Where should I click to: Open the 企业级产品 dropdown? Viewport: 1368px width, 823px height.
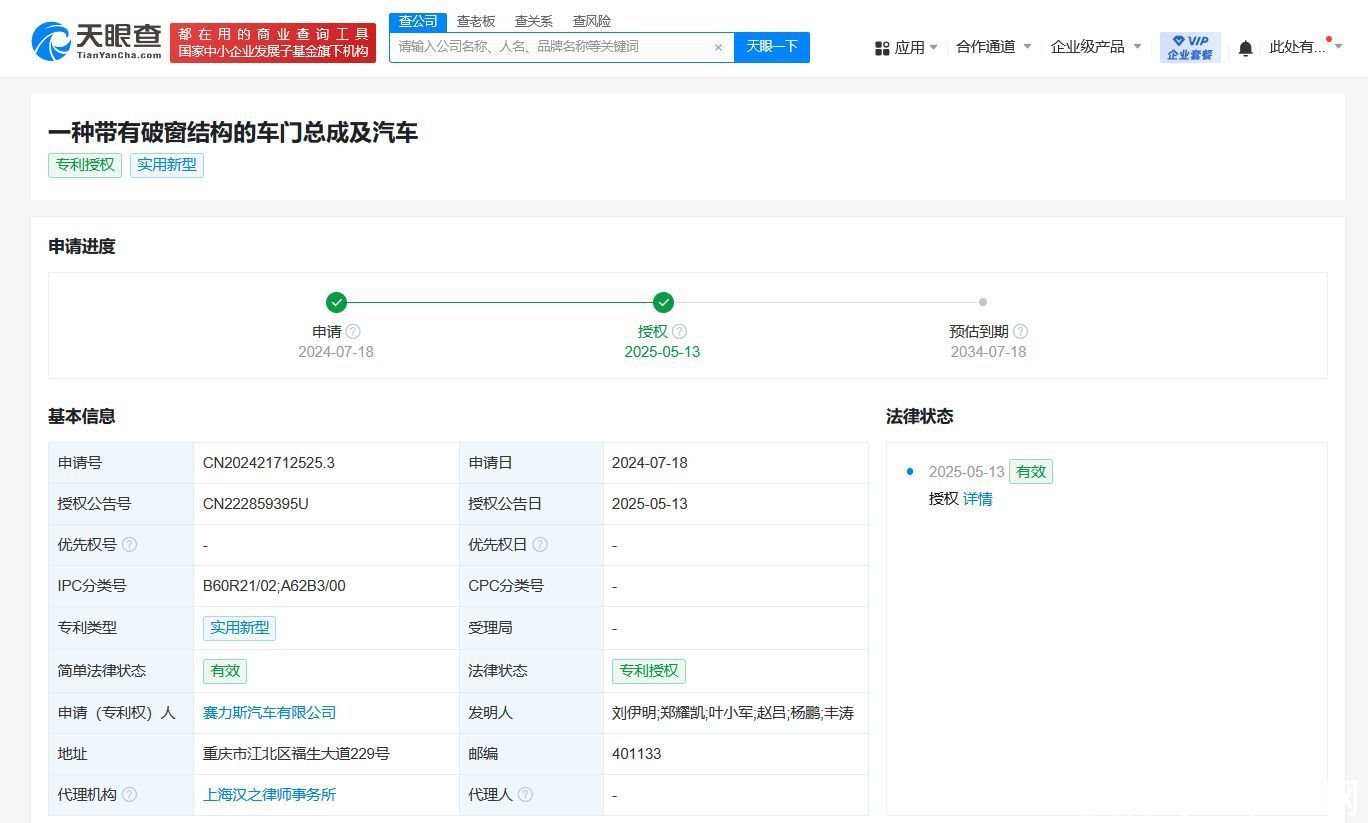pos(1089,47)
